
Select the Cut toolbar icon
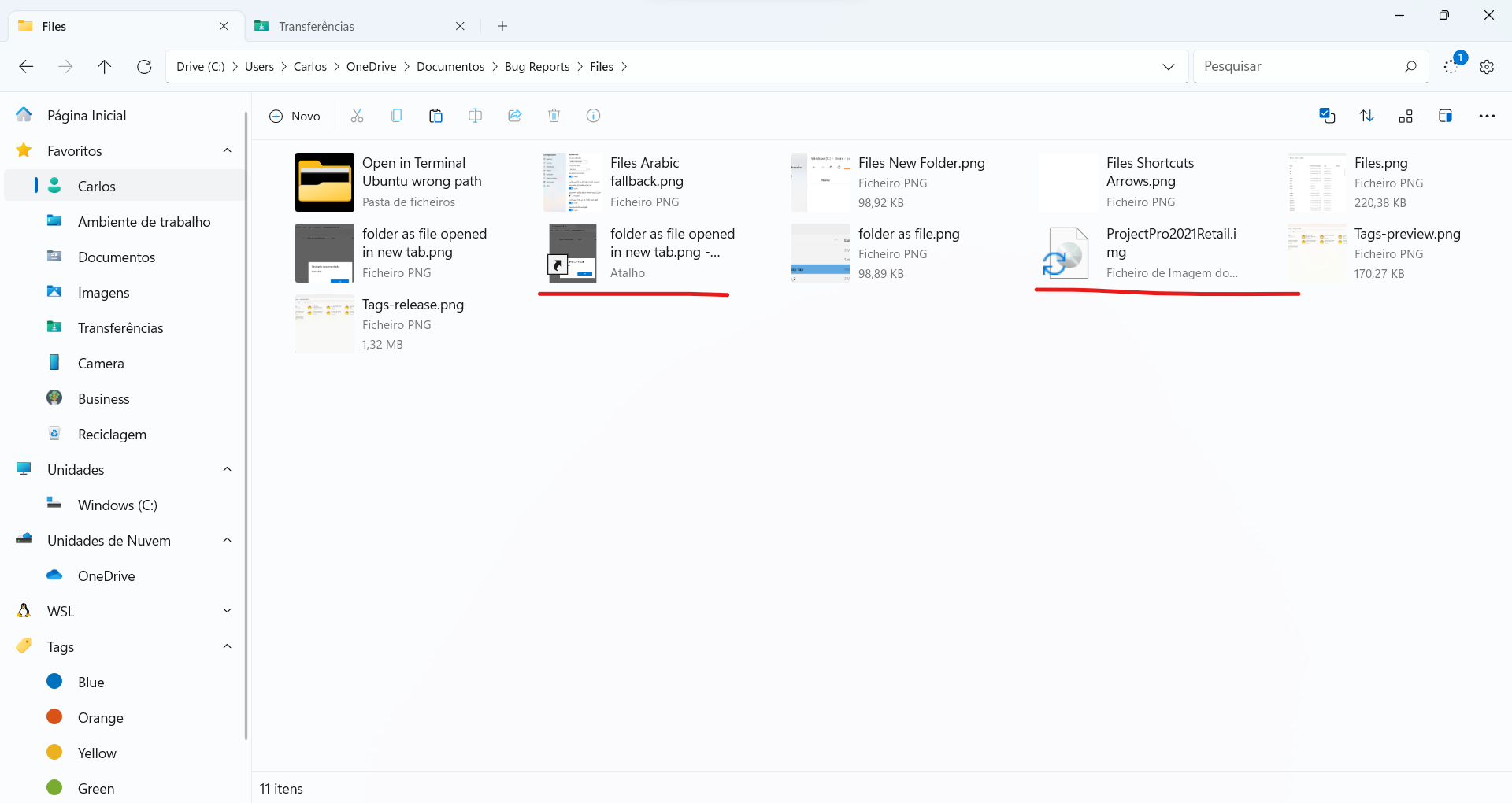tap(357, 115)
